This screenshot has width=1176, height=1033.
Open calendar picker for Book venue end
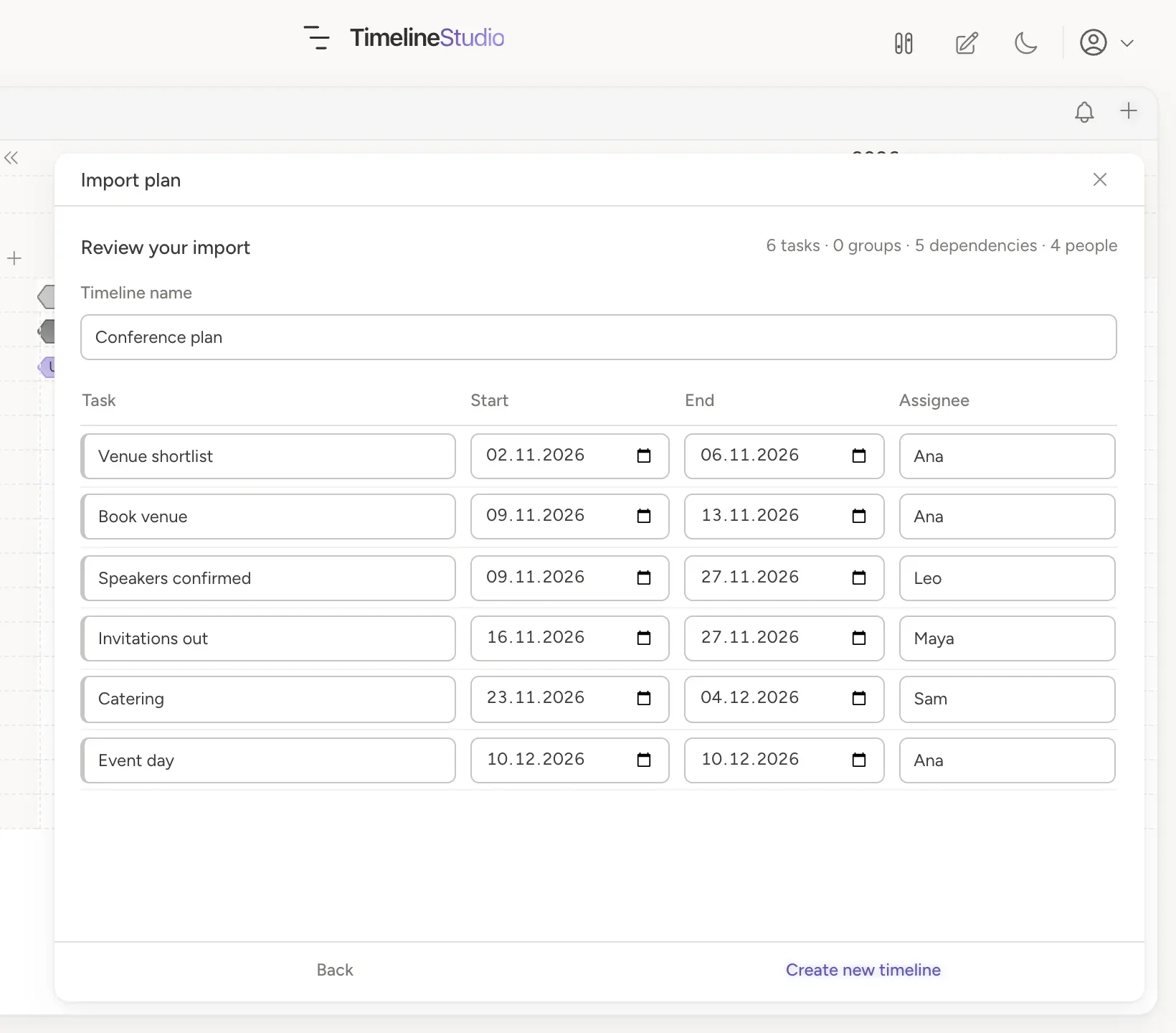click(x=859, y=516)
